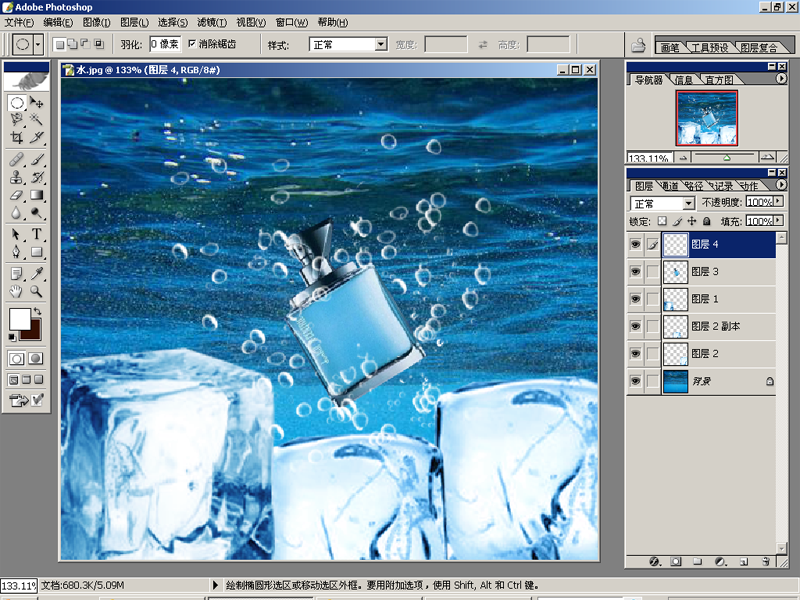Select the Eraser tool

click(x=17, y=195)
